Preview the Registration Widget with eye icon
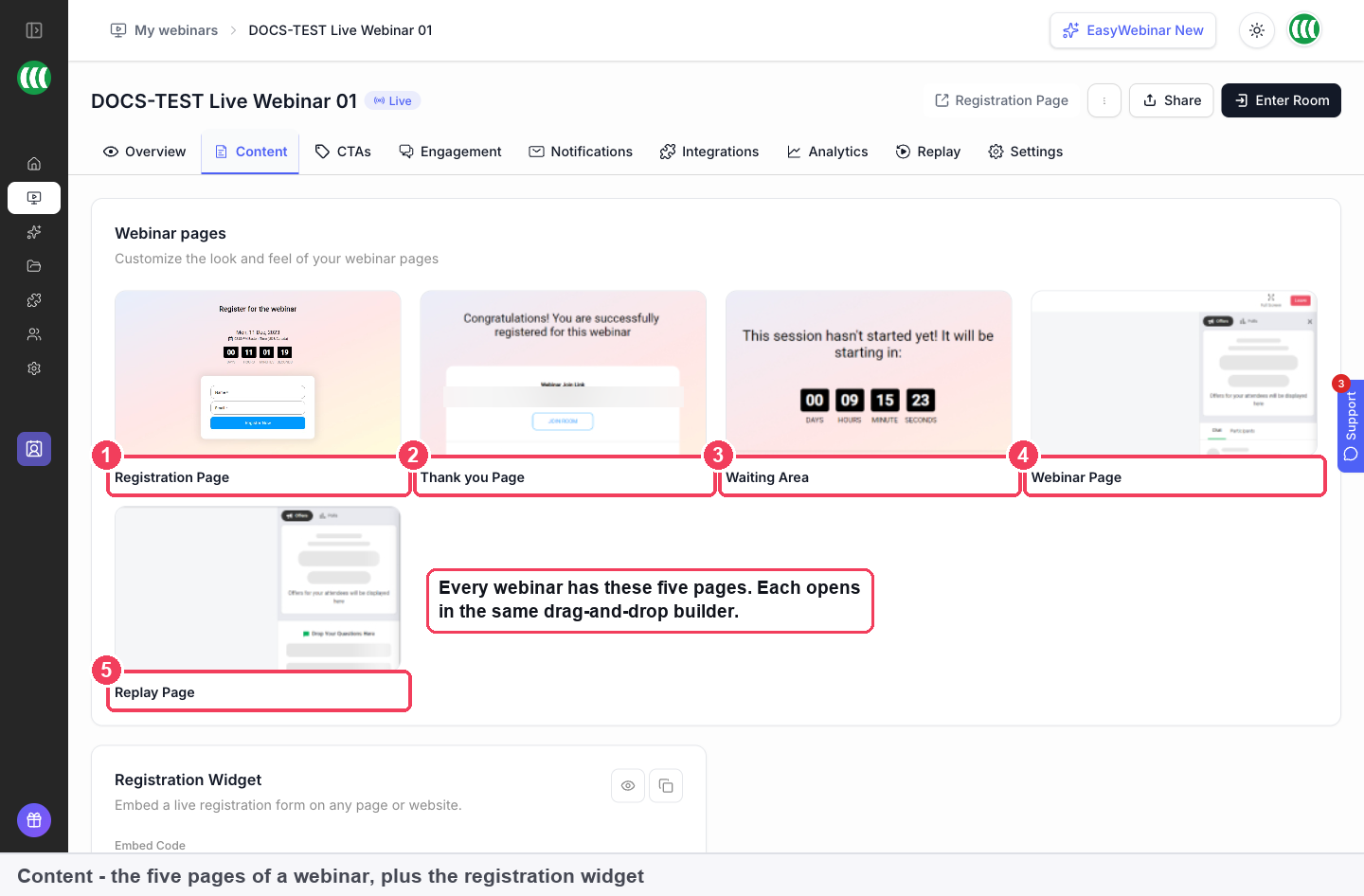The height and width of the screenshot is (896, 1364). pyautogui.click(x=628, y=785)
